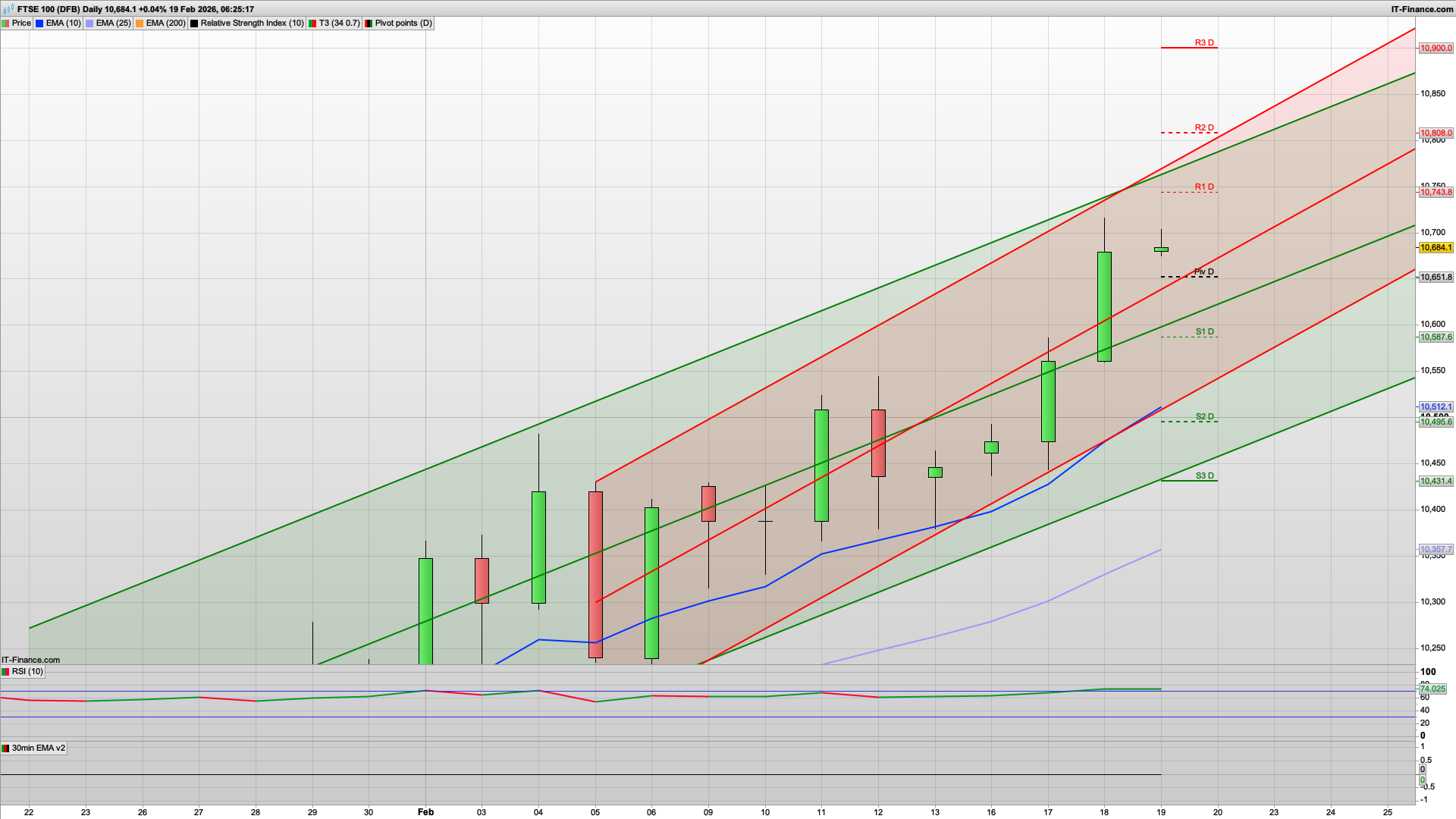
Task: Open the Pivot points (D) settings dropdown
Action: 369,23
